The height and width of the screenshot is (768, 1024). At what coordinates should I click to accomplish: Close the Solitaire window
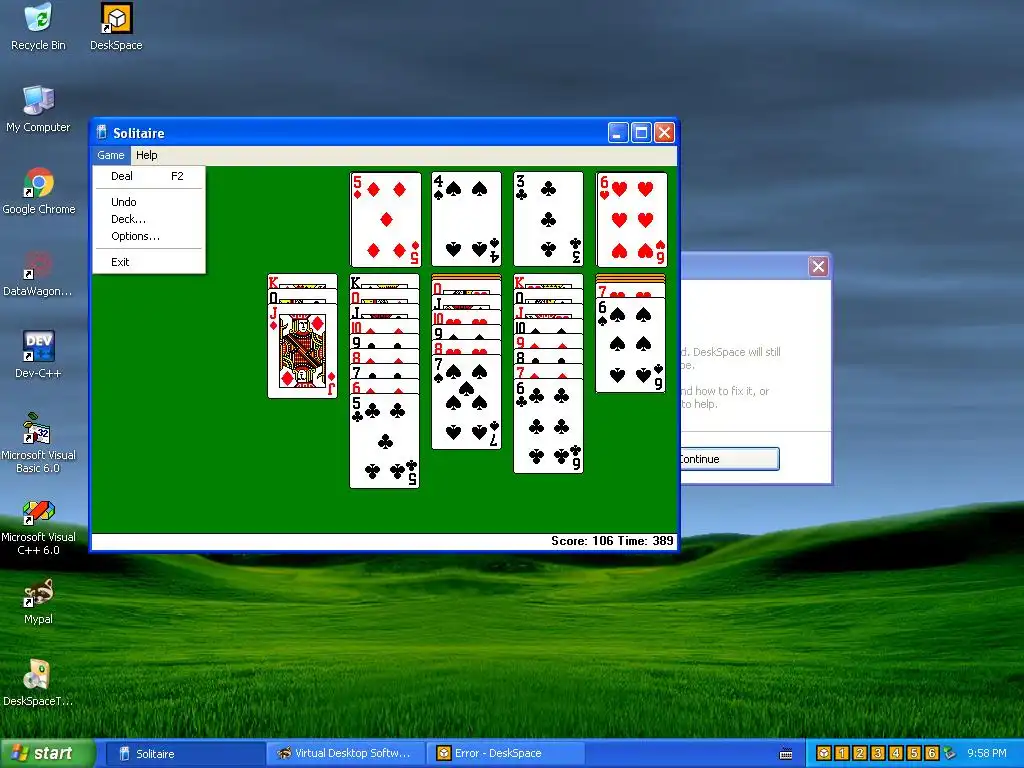pyautogui.click(x=664, y=133)
